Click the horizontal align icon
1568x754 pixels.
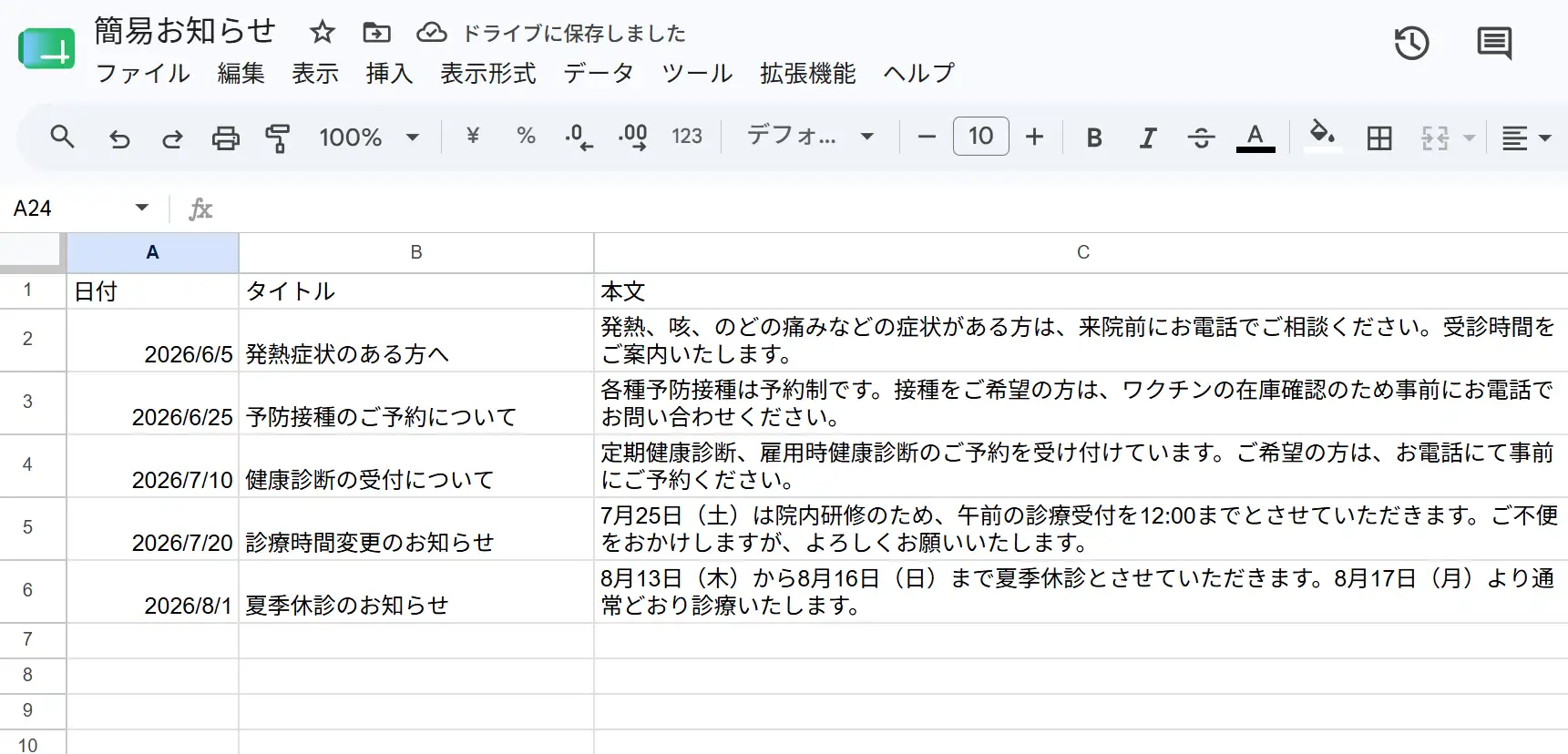pos(1514,138)
